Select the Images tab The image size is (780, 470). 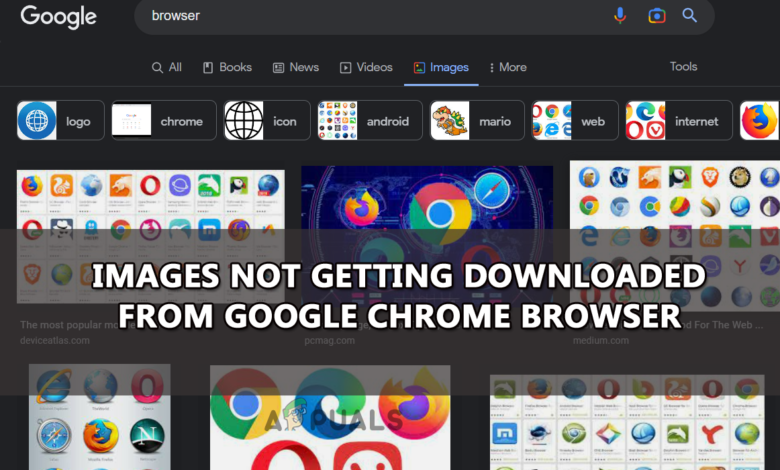[x=441, y=68]
